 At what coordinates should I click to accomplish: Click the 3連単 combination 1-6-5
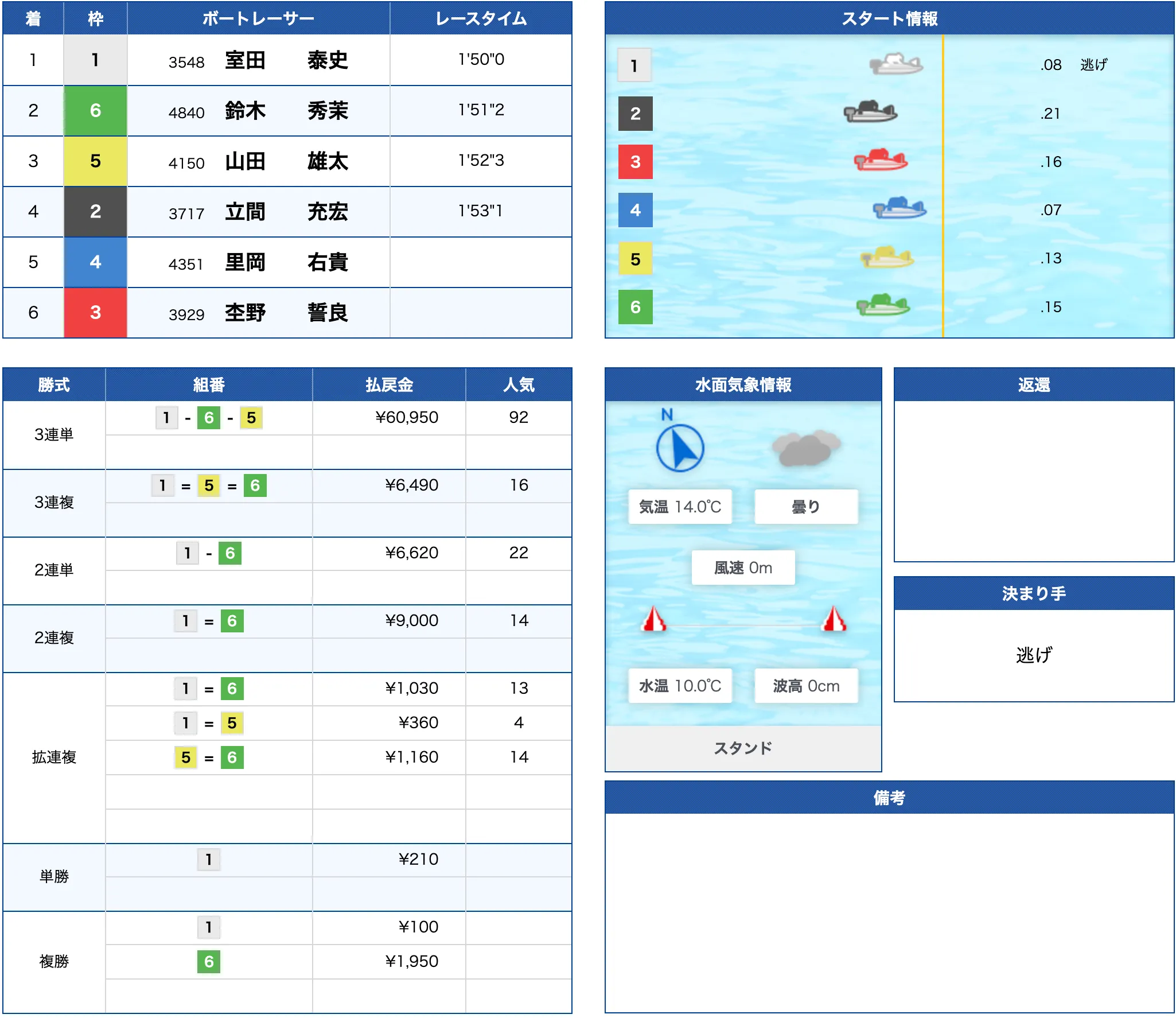[x=209, y=418]
